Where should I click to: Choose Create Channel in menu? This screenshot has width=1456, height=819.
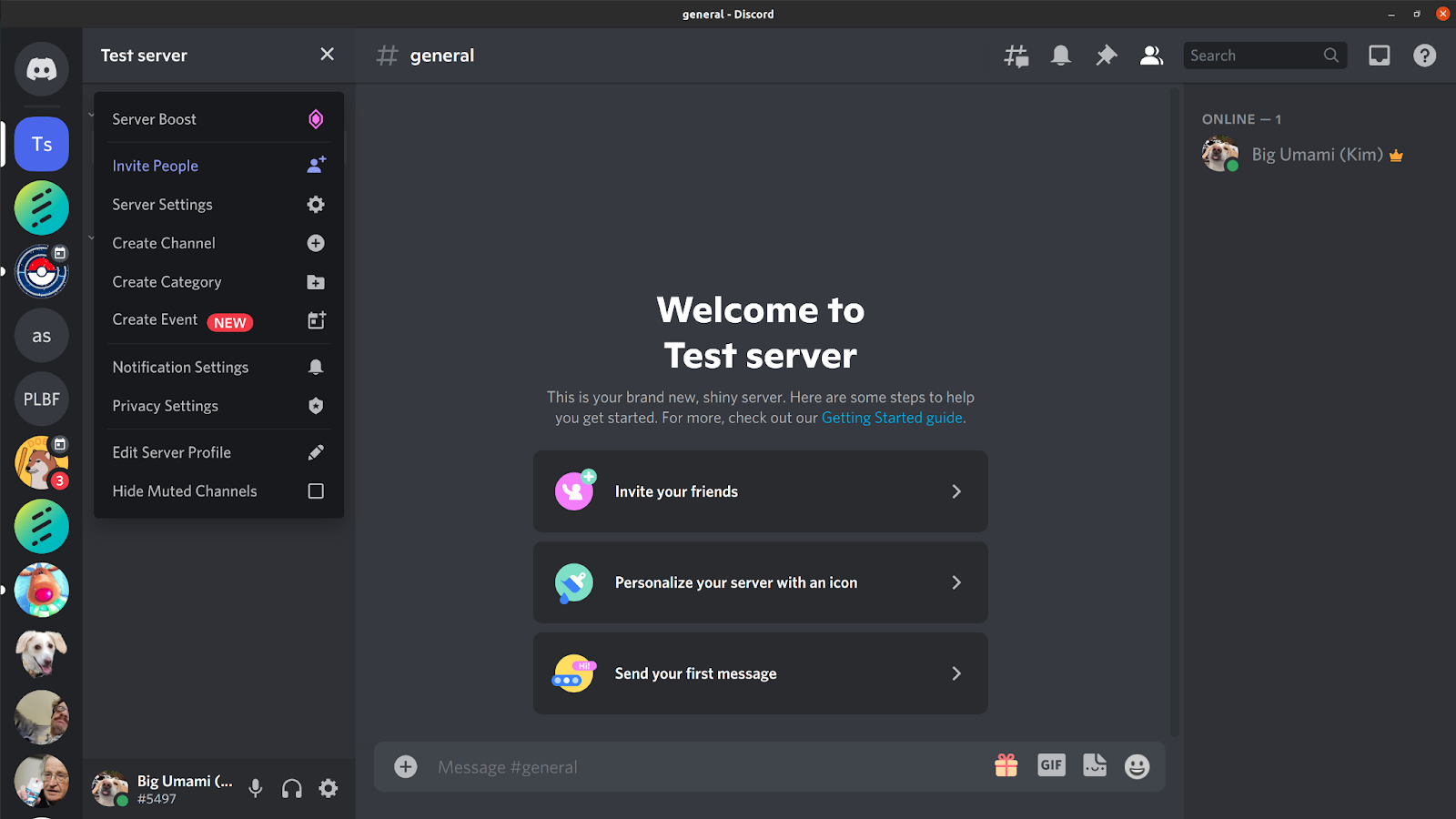pos(218,243)
